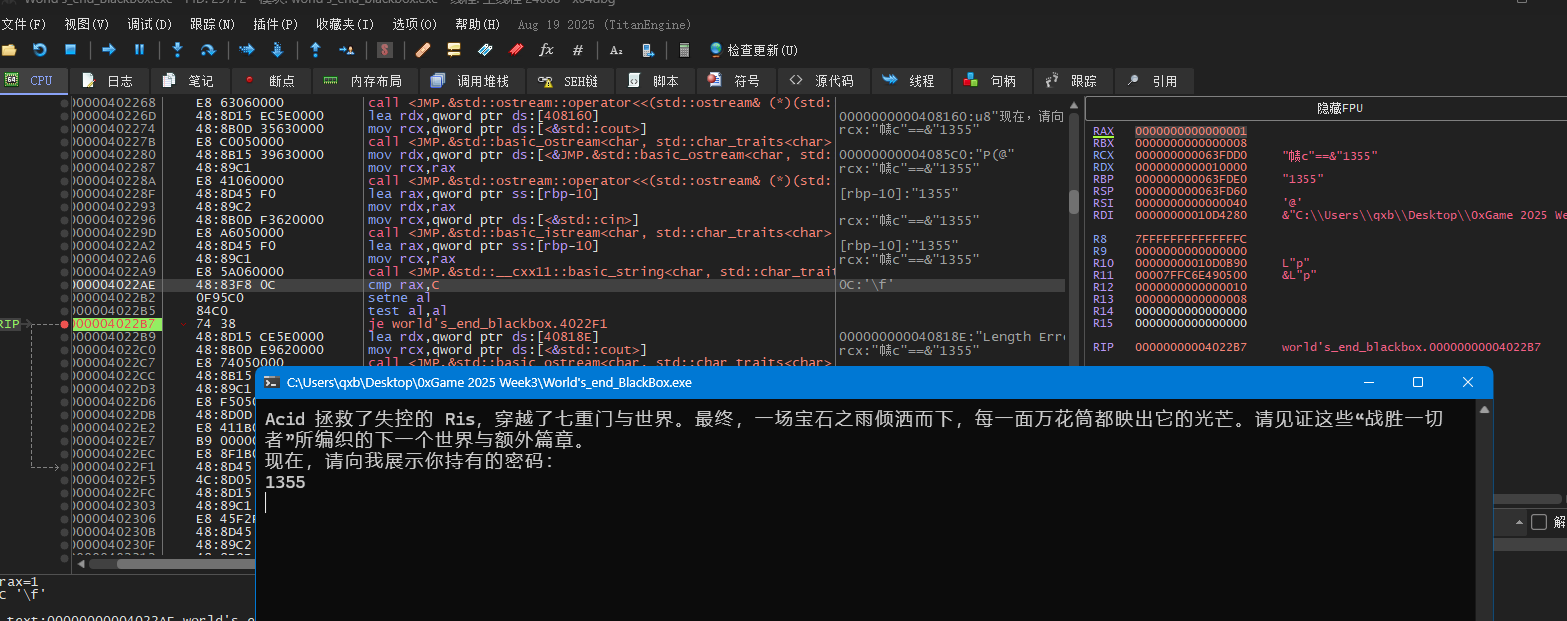Toggle the breakpoint dot at address 4022B7

pos(64,324)
